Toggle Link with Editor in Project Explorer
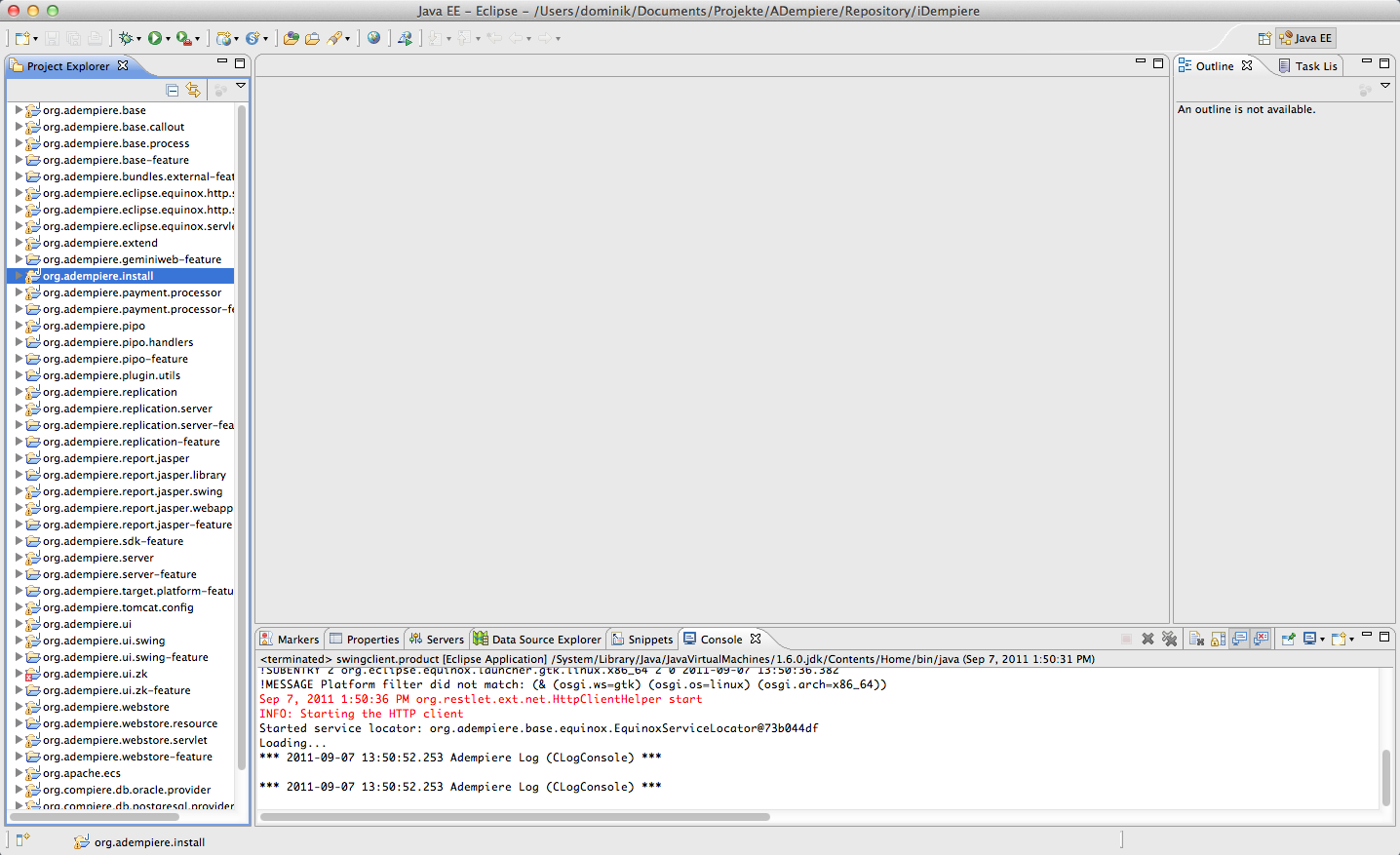Screen dimensions: 1400x855 tap(193, 90)
